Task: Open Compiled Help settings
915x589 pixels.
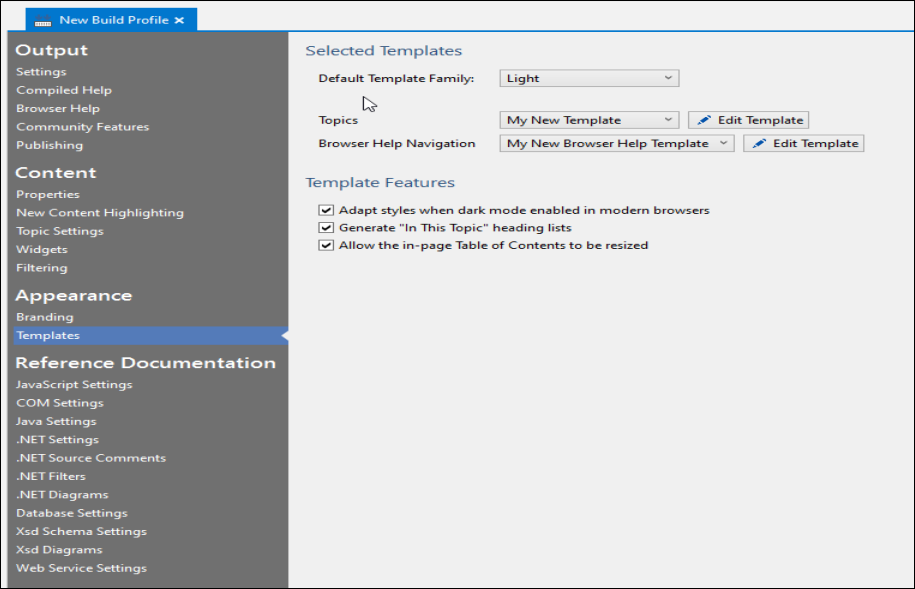Action: click(x=64, y=90)
